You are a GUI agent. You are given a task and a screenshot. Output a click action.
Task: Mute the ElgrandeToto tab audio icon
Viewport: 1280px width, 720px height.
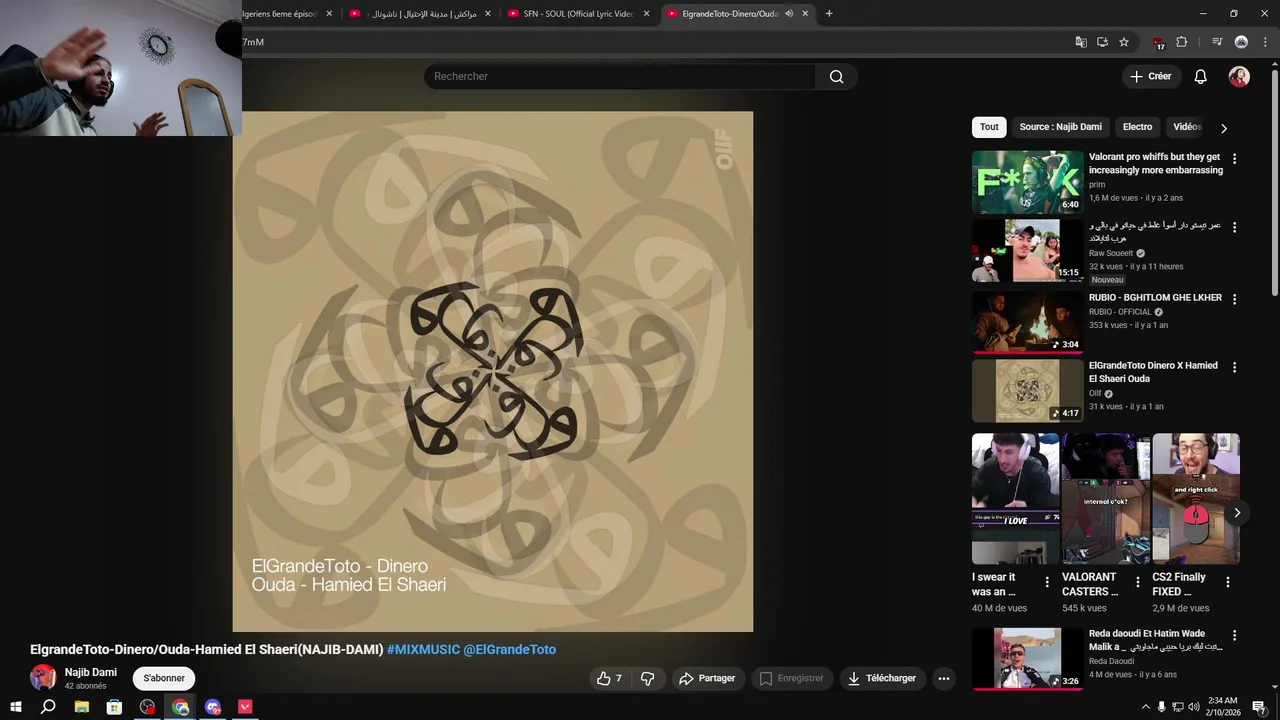[x=789, y=14]
